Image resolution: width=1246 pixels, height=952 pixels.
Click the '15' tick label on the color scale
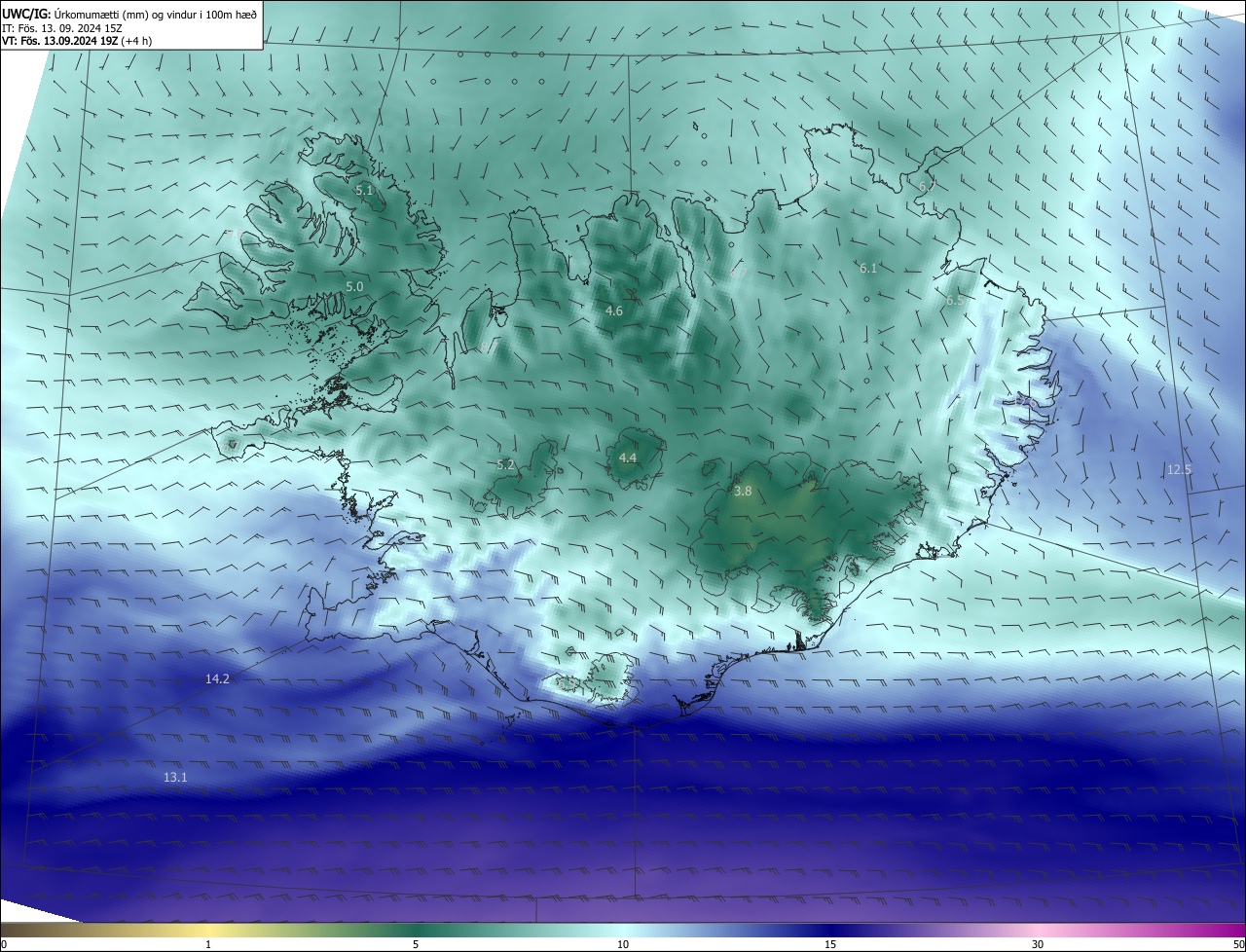[830, 944]
